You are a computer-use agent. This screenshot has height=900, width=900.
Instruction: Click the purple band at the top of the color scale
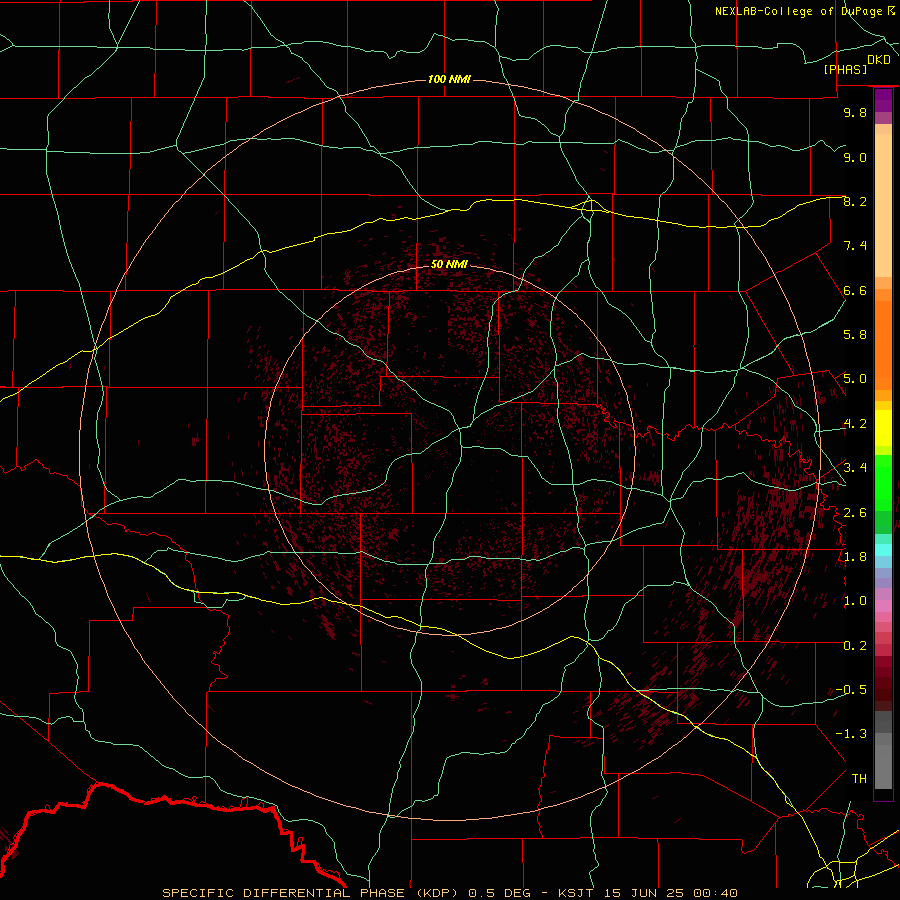pyautogui.click(x=883, y=100)
